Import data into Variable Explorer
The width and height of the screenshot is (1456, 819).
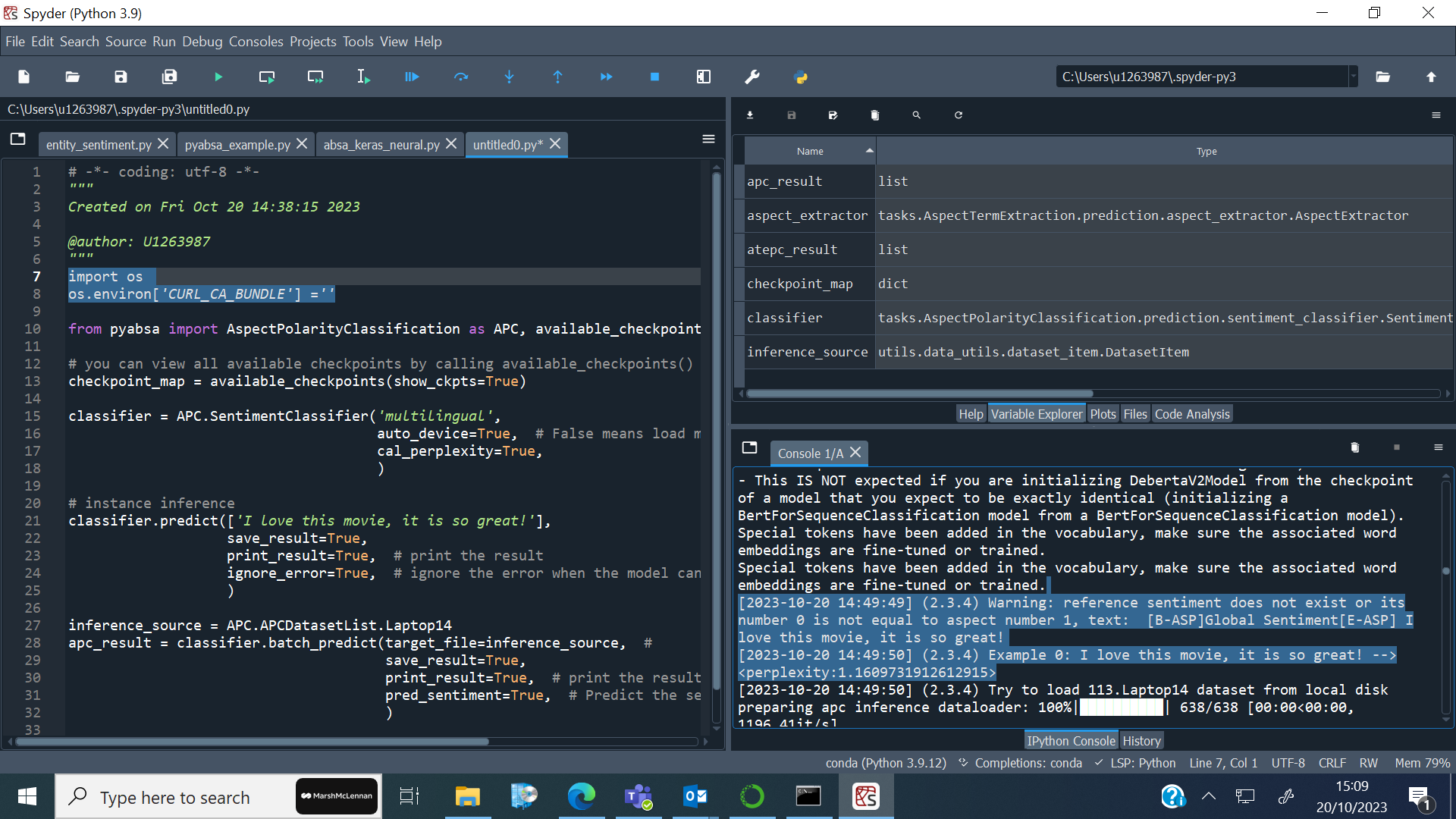point(749,115)
